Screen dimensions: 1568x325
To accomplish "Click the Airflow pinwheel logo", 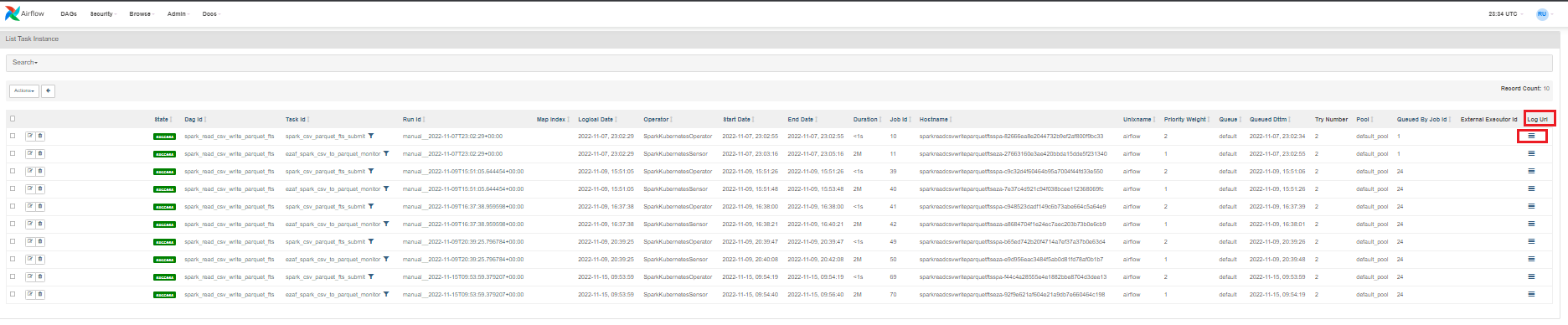I will (x=12, y=13).
